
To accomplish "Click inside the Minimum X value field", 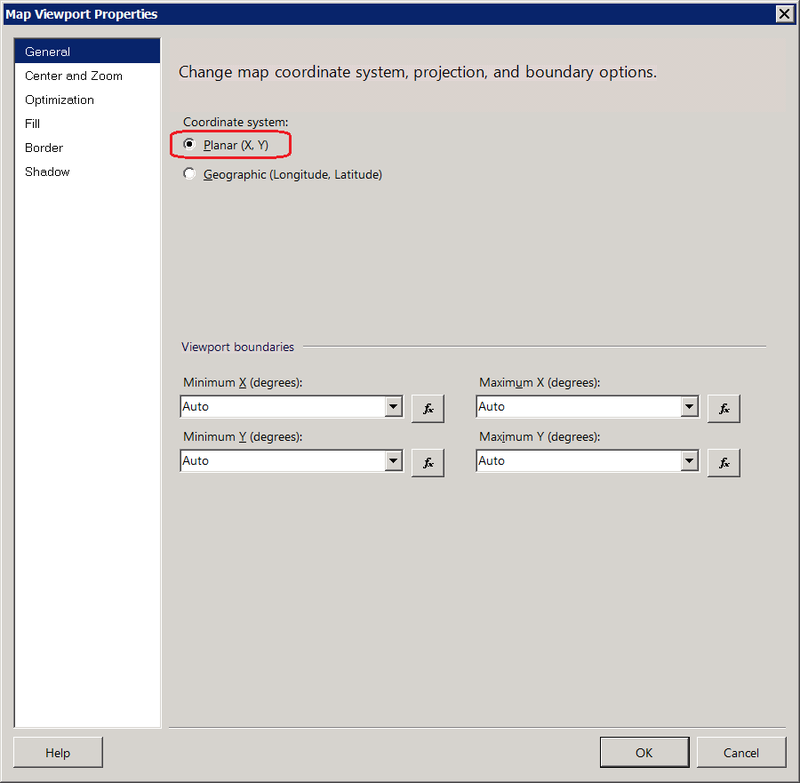I will coord(280,407).
